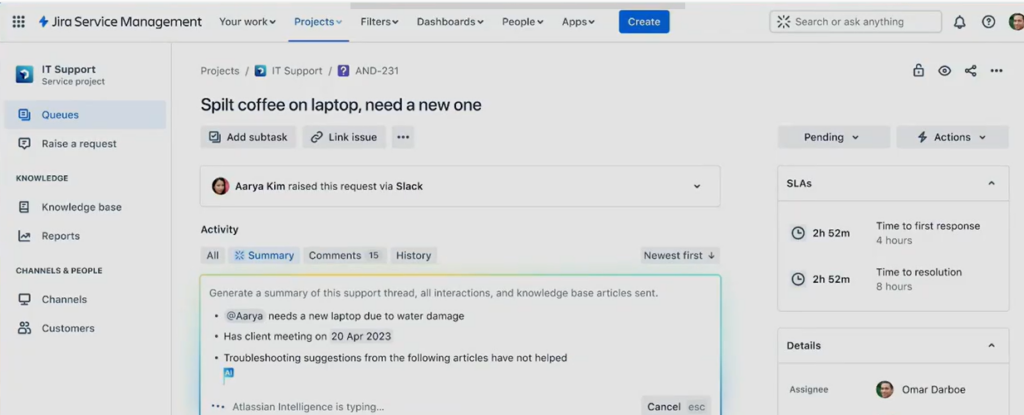This screenshot has width=1024, height=415.
Task: Click the Create button
Action: [644, 22]
